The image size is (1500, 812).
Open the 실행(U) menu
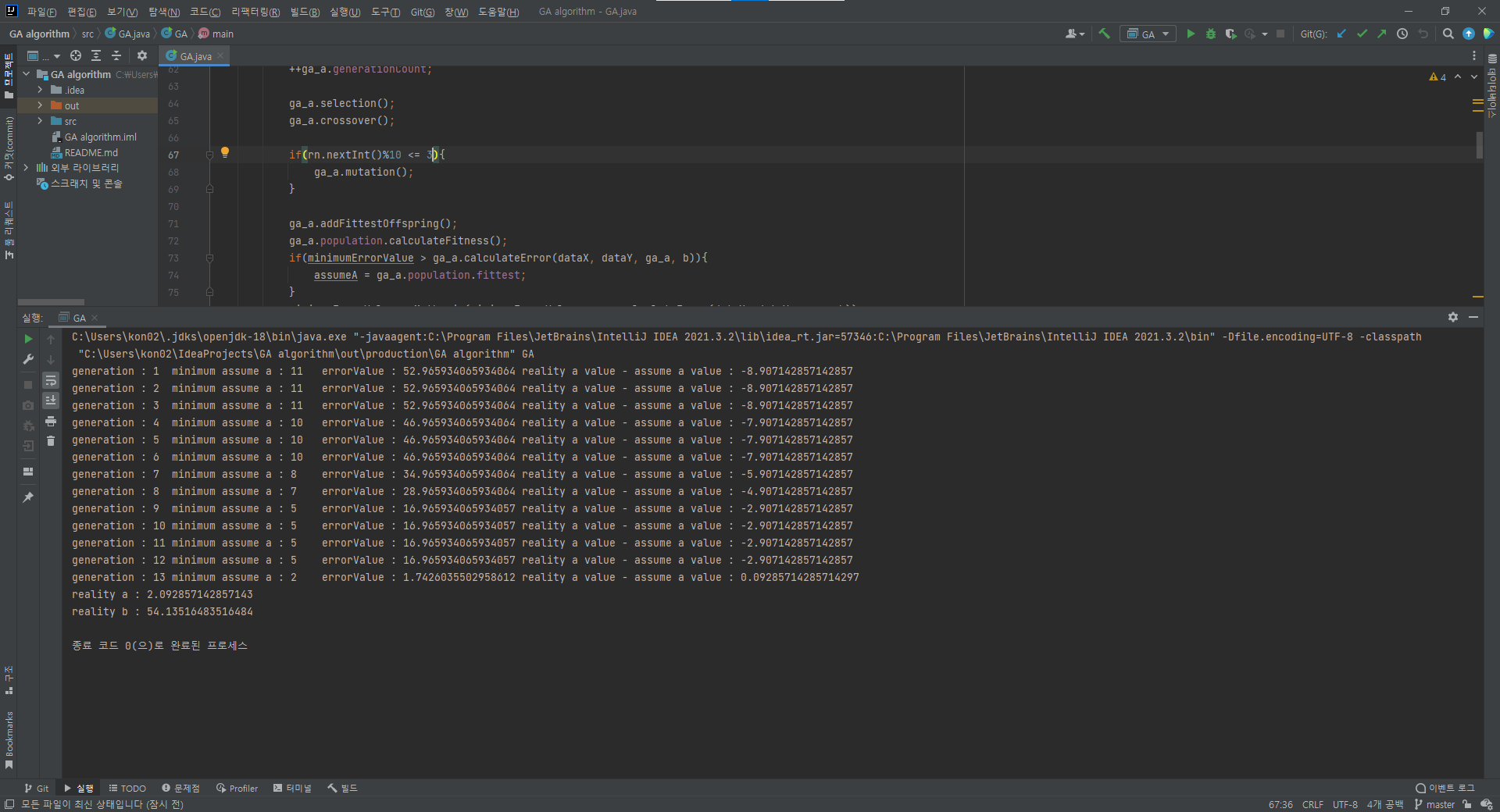click(x=345, y=12)
